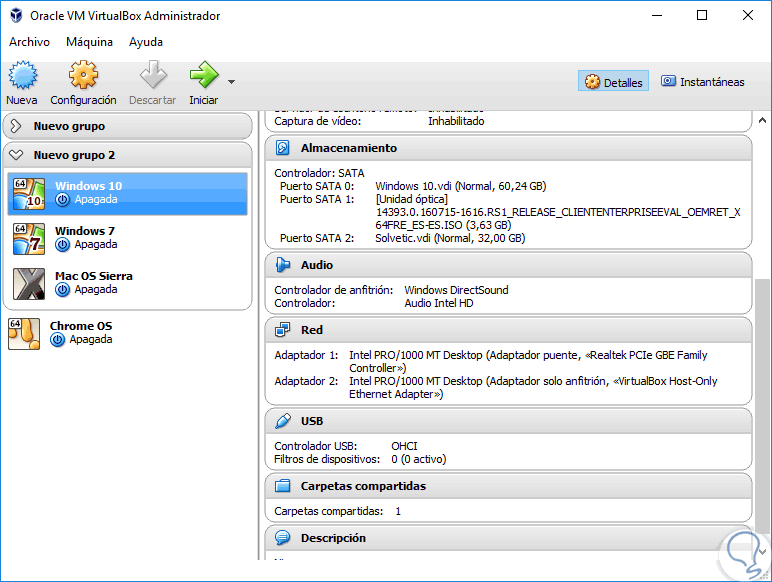Screen dimensions: 772x582
Task: Click the Carpetas compartidas folder icon
Action: [283, 486]
